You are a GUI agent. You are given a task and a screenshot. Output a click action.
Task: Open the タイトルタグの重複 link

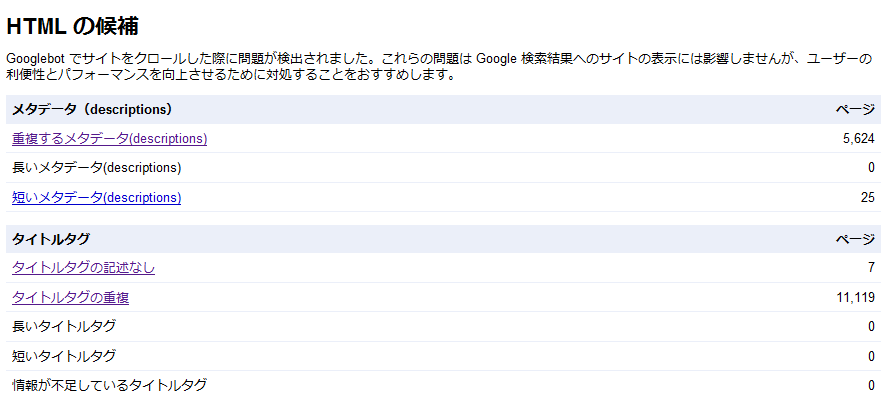[70, 298]
